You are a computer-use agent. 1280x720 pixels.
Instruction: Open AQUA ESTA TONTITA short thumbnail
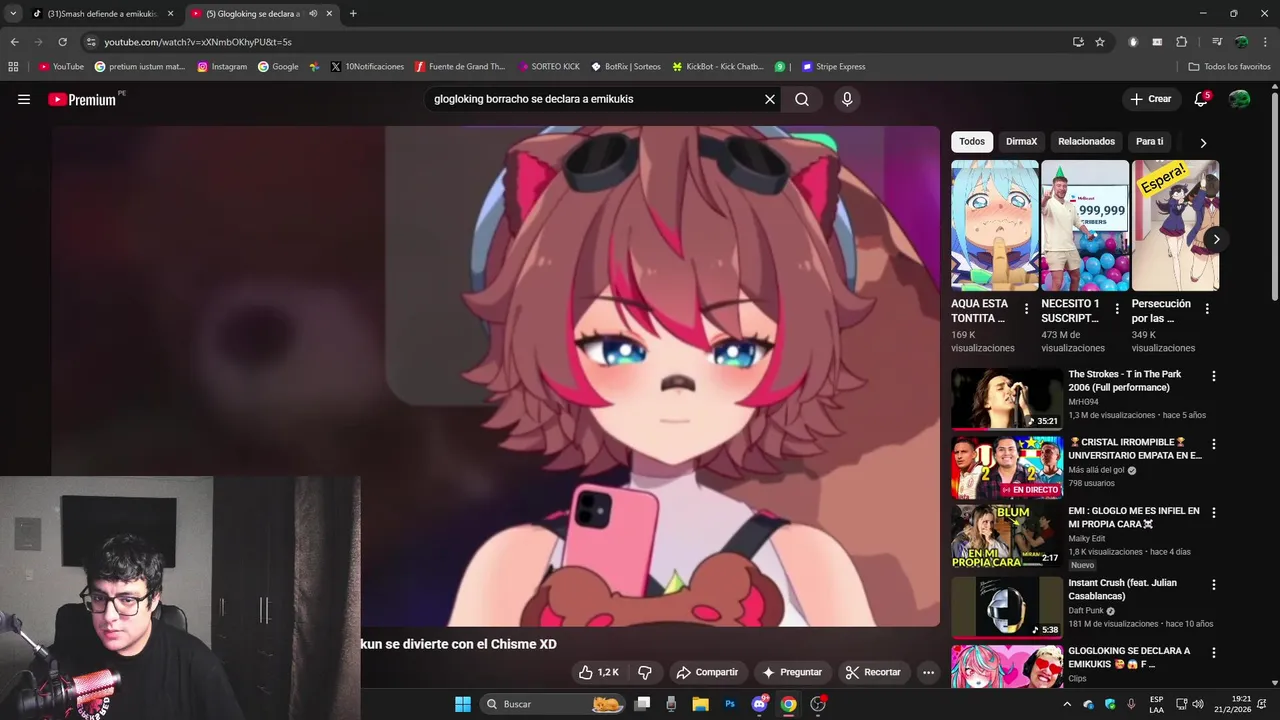coord(995,225)
